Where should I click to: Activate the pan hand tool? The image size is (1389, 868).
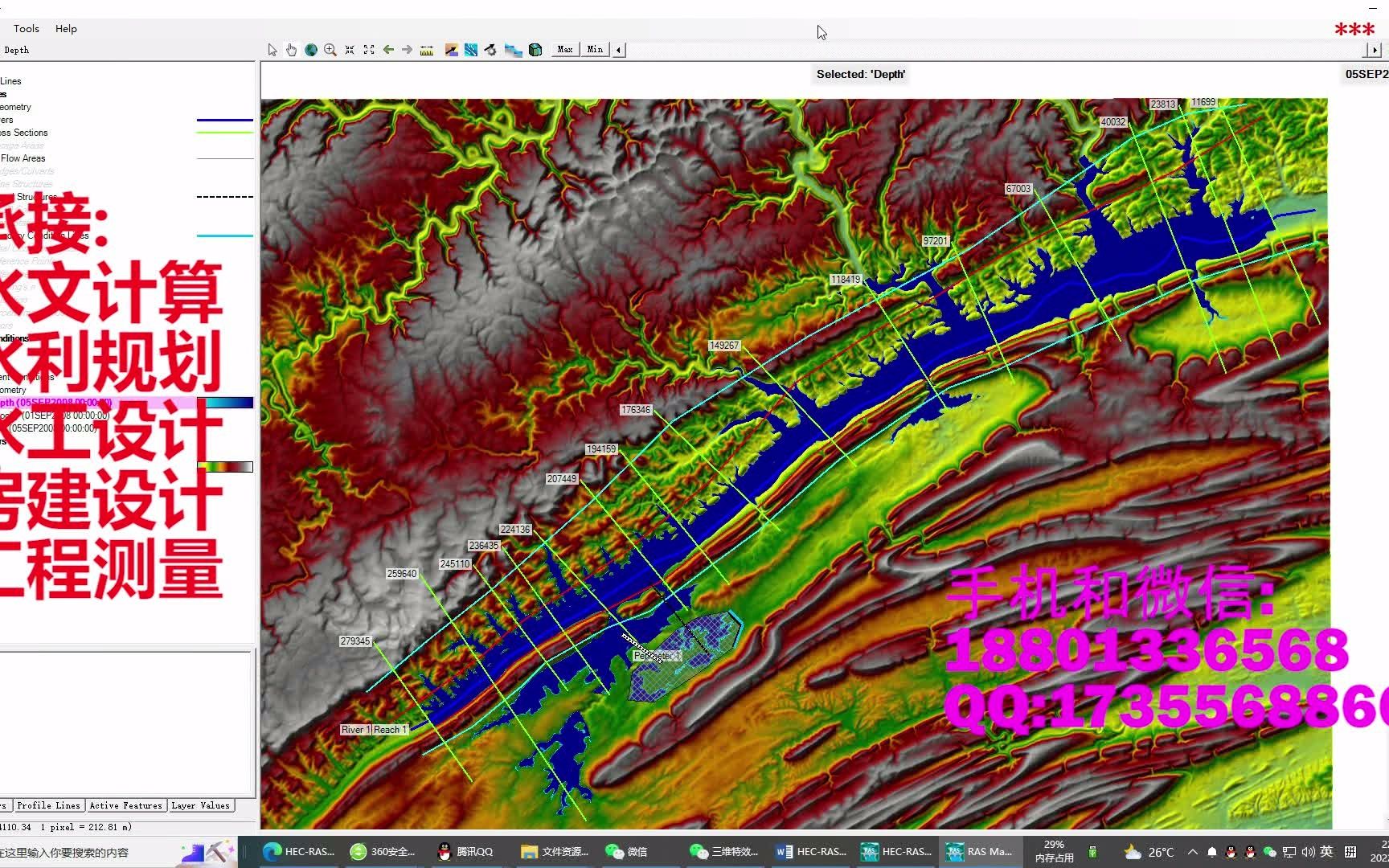click(x=291, y=50)
